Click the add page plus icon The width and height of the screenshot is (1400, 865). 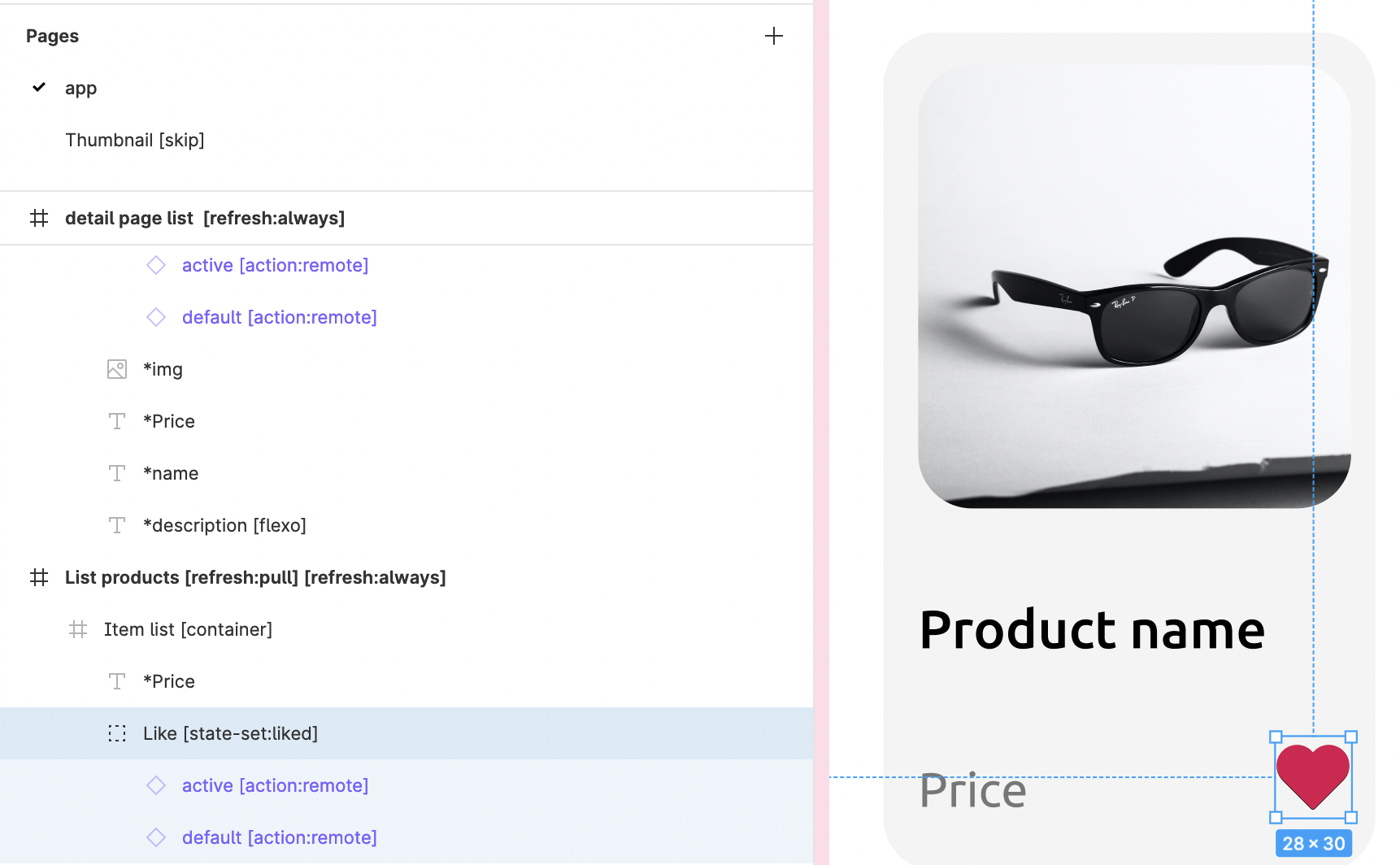pos(773,36)
